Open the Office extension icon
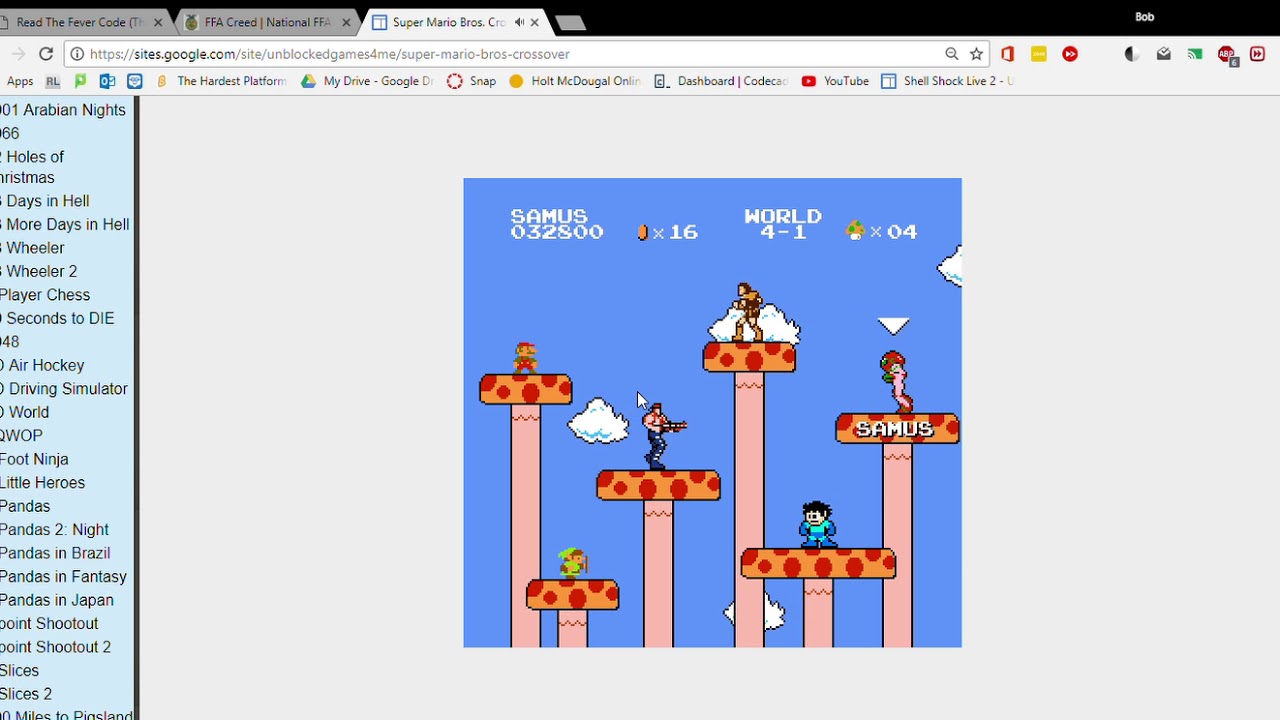The height and width of the screenshot is (720, 1280). pos(1007,54)
